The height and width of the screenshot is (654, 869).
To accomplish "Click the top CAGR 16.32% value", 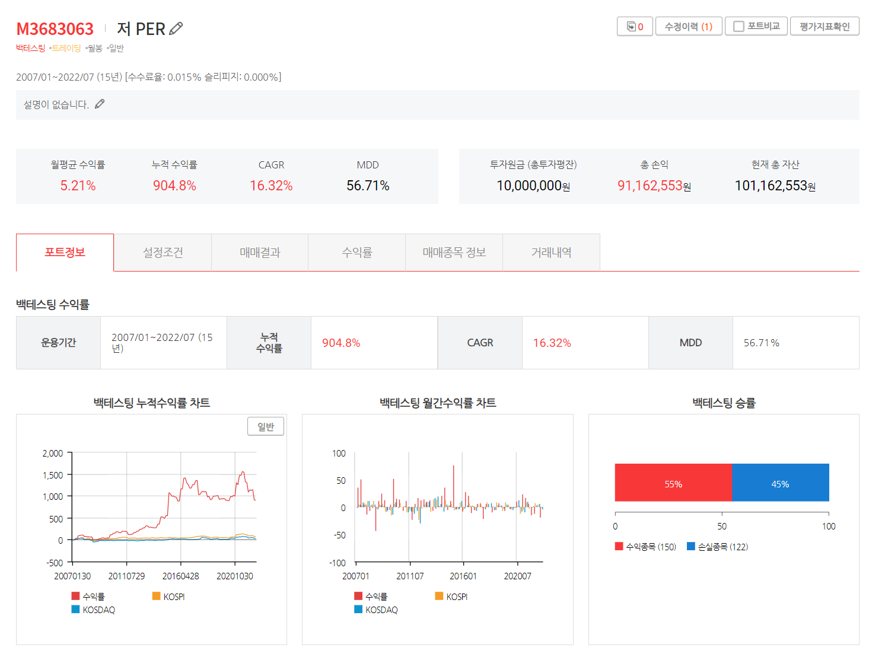I will tap(271, 185).
